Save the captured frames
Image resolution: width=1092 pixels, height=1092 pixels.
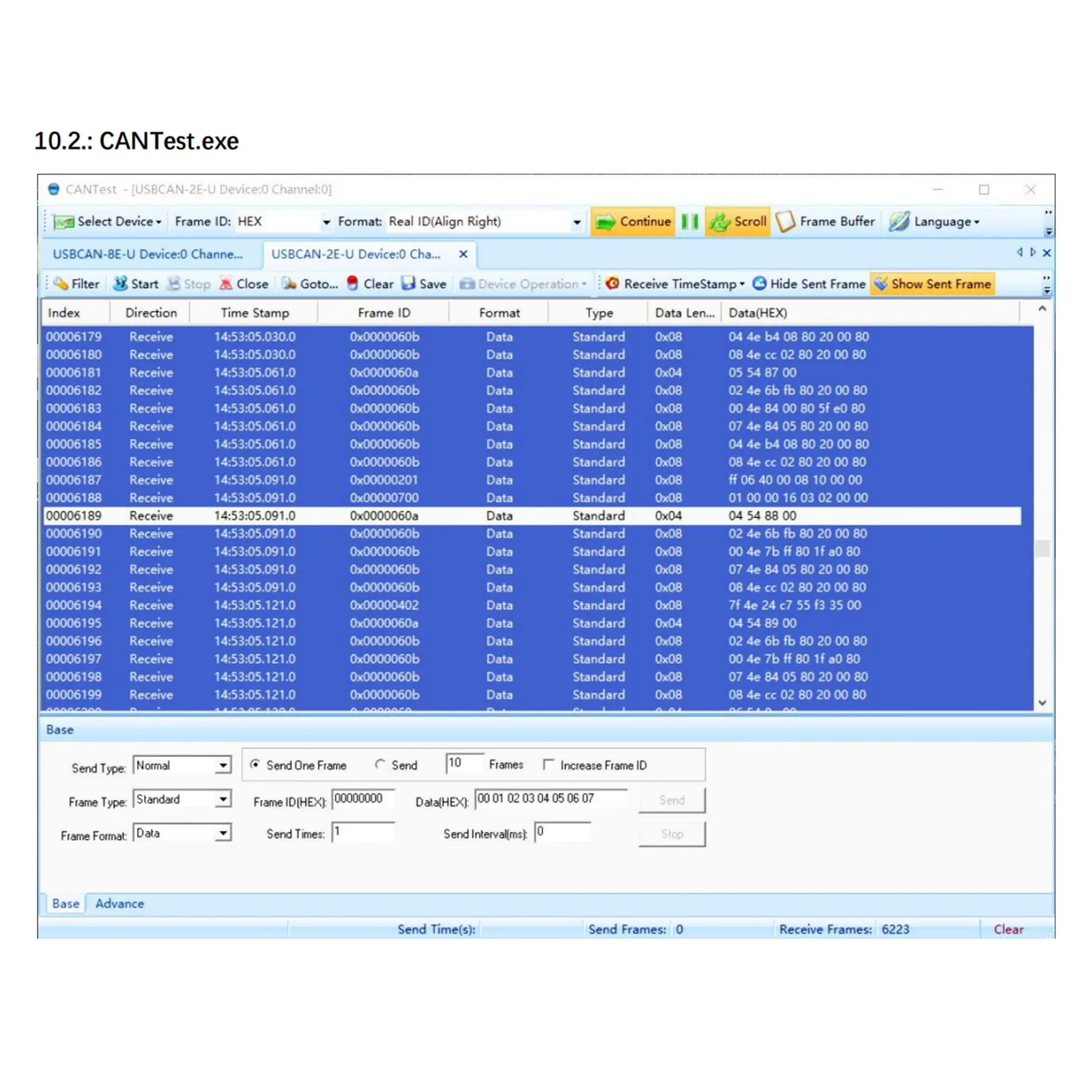click(x=424, y=284)
